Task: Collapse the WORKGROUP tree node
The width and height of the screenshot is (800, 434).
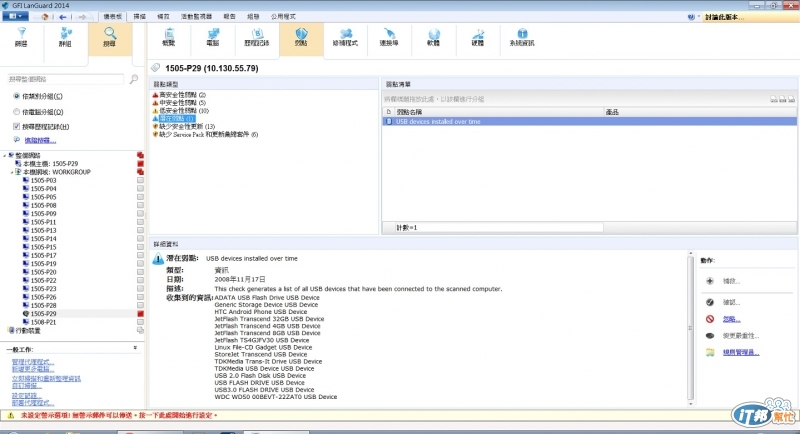Action: pyautogui.click(x=12, y=172)
